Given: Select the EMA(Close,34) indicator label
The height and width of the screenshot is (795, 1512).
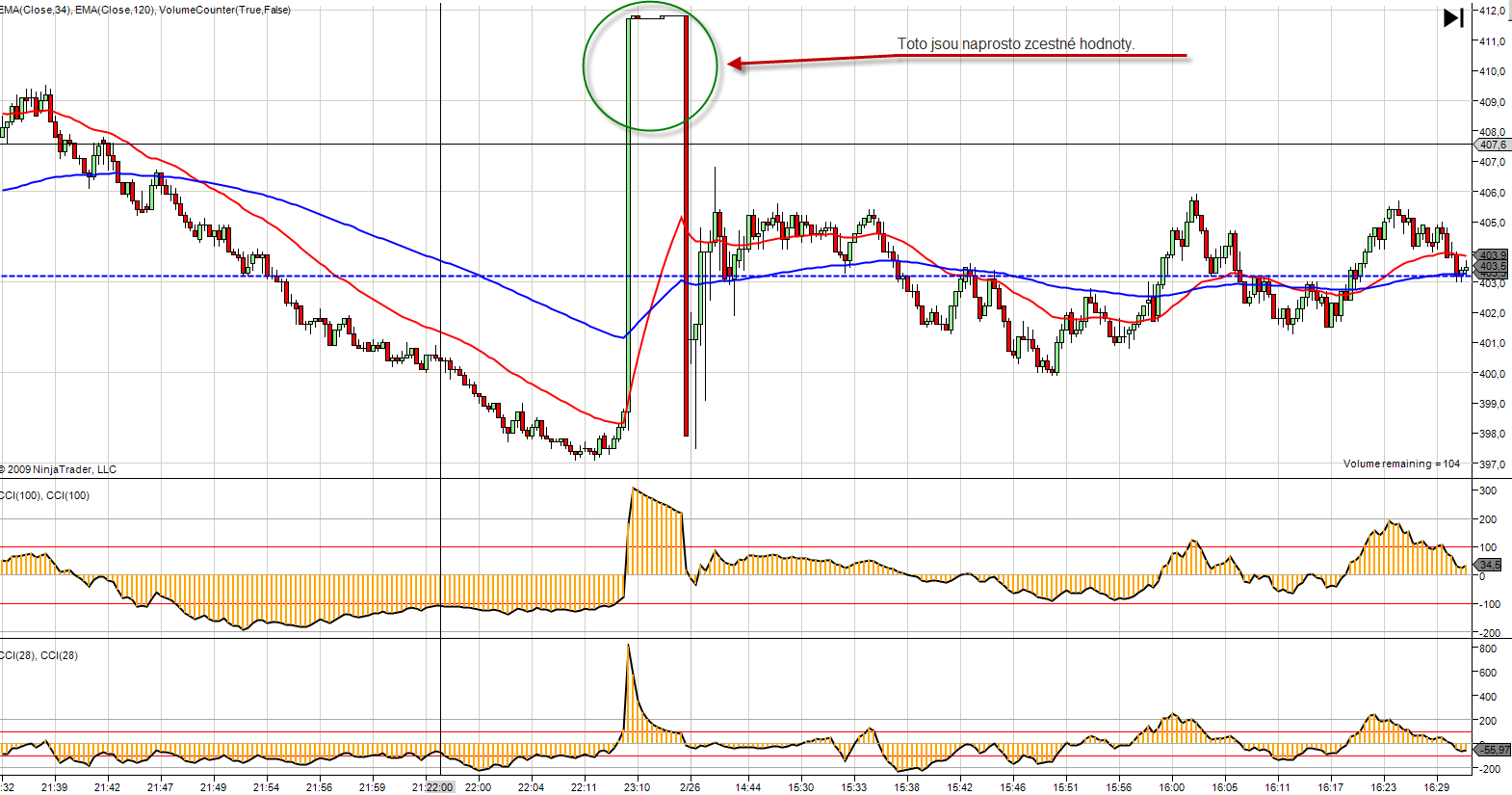Looking at the screenshot, I should (x=36, y=10).
